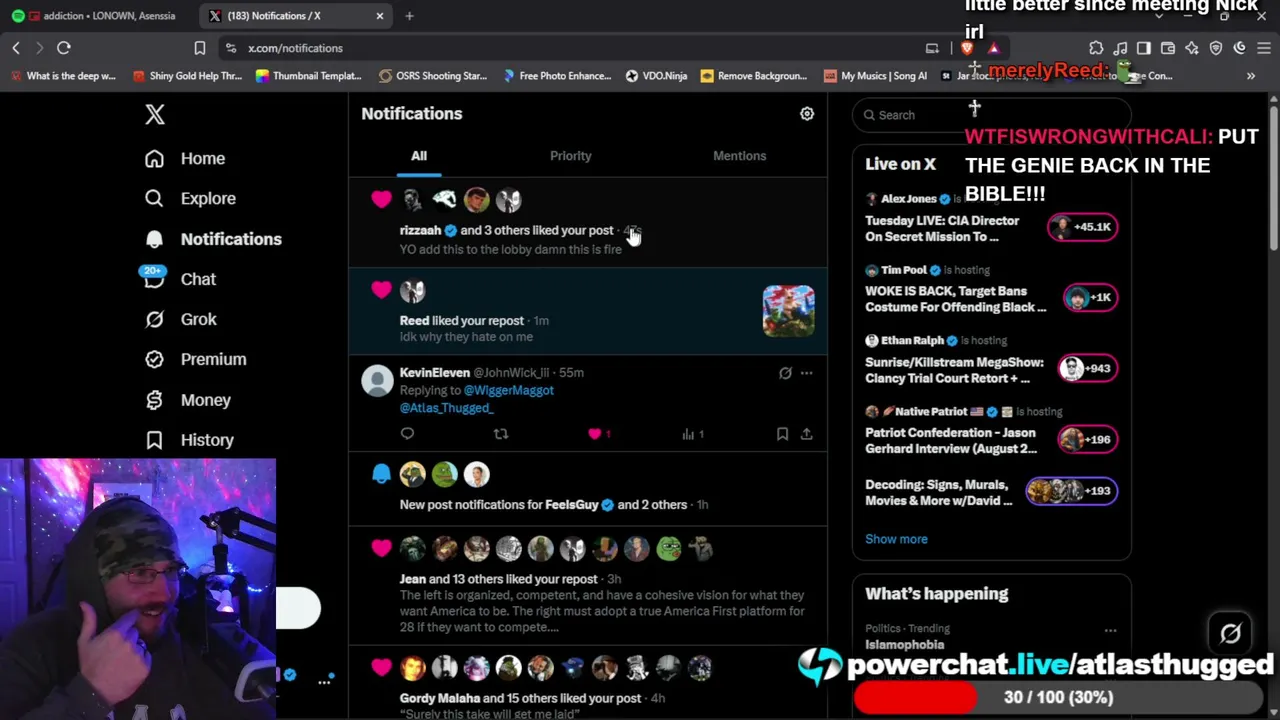Open the @Atlas_Thugged_ mention link

pyautogui.click(x=446, y=408)
